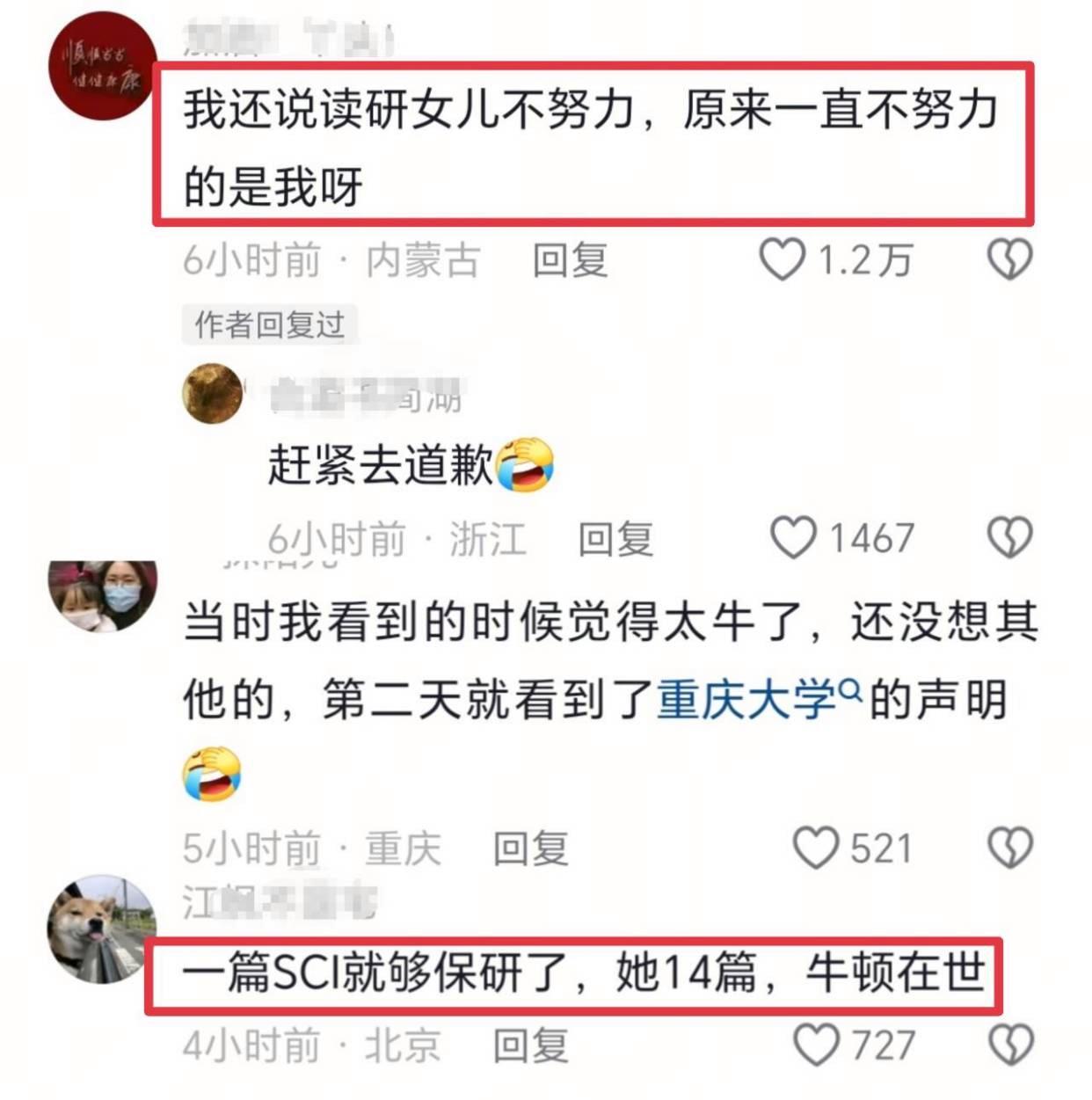Tap 回复 under the 北京 comment
Image resolution: width=1092 pixels, height=1100 pixels.
[530, 1045]
